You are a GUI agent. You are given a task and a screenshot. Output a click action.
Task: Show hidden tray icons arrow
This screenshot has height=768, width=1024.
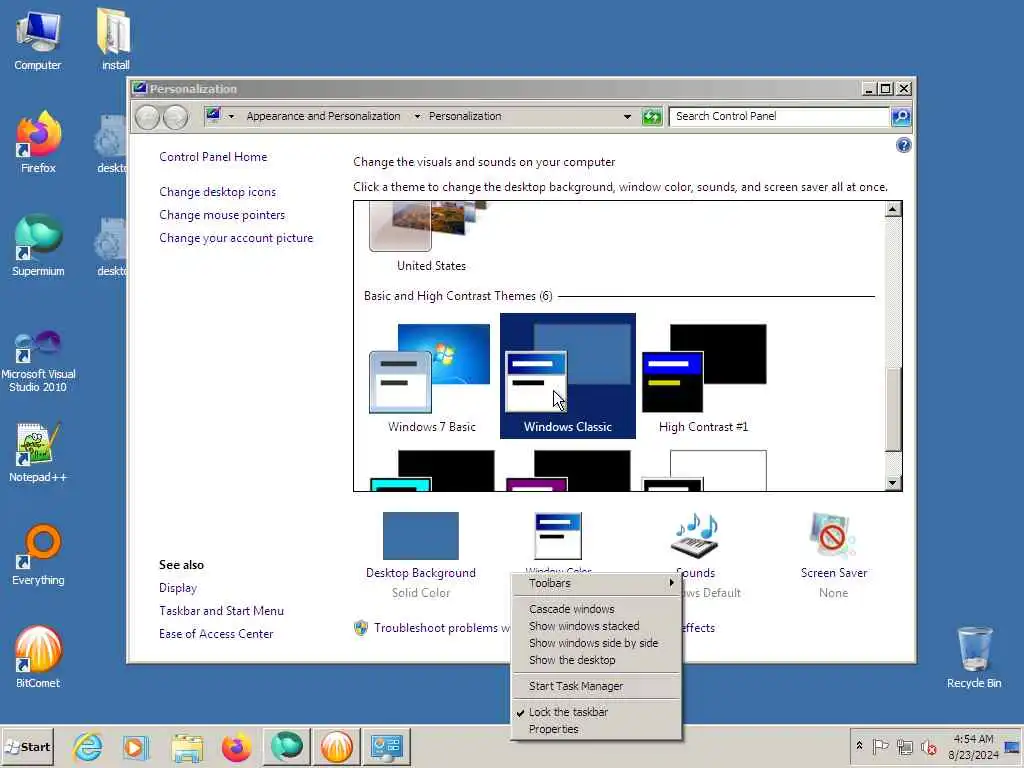(x=859, y=746)
